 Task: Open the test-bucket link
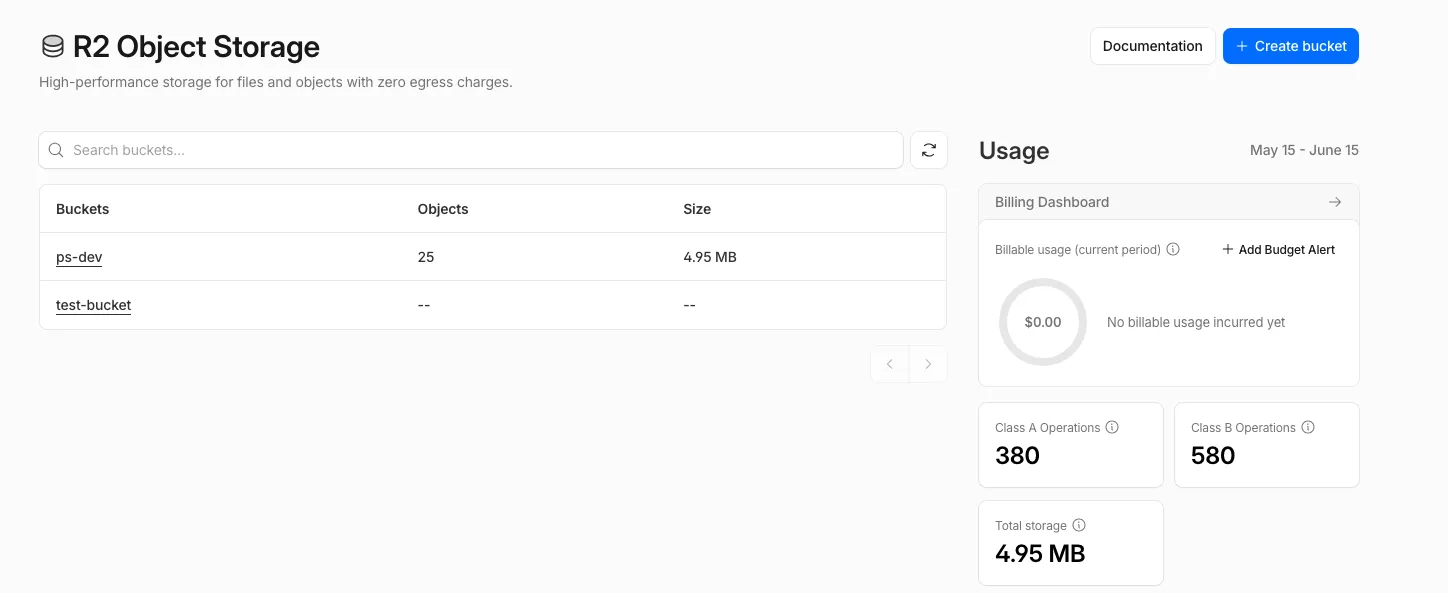click(x=94, y=305)
